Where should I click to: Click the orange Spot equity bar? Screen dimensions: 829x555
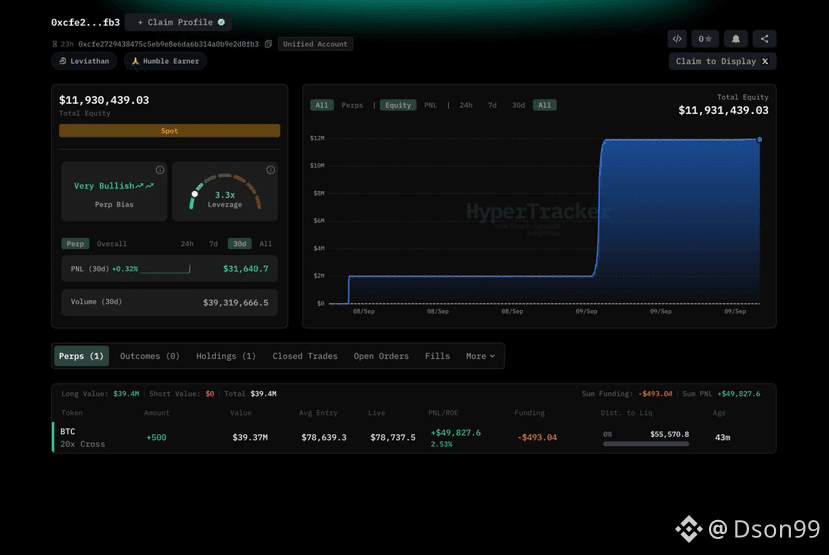[x=170, y=131]
